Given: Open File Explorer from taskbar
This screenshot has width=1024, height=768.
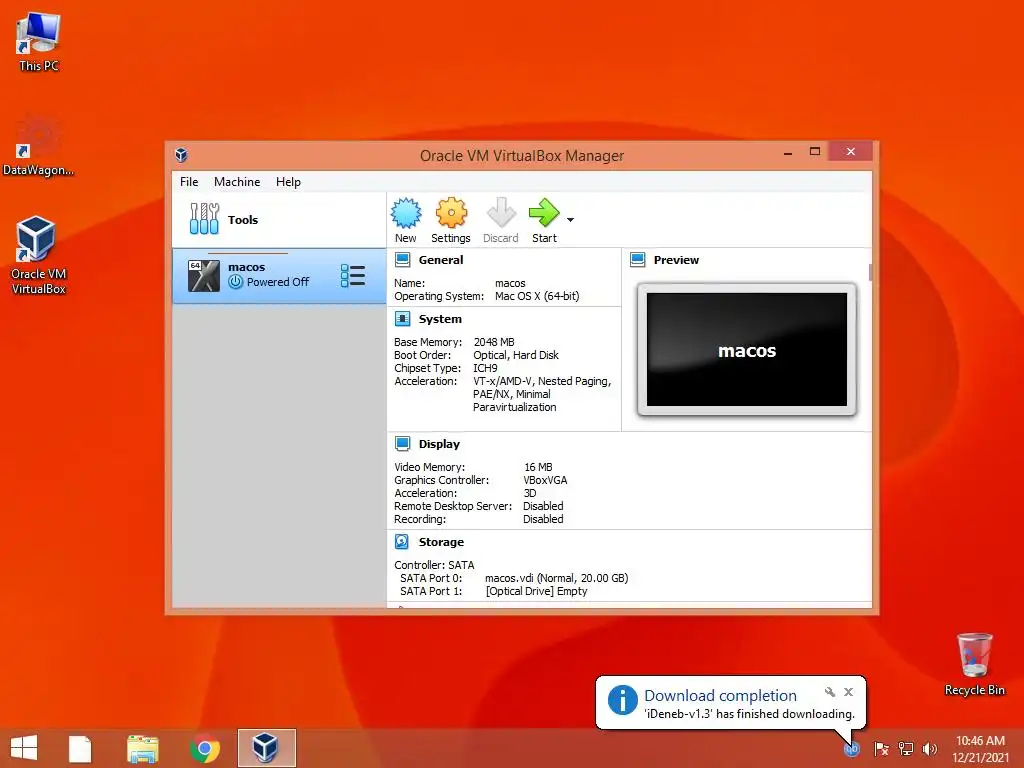Looking at the screenshot, I should 142,748.
